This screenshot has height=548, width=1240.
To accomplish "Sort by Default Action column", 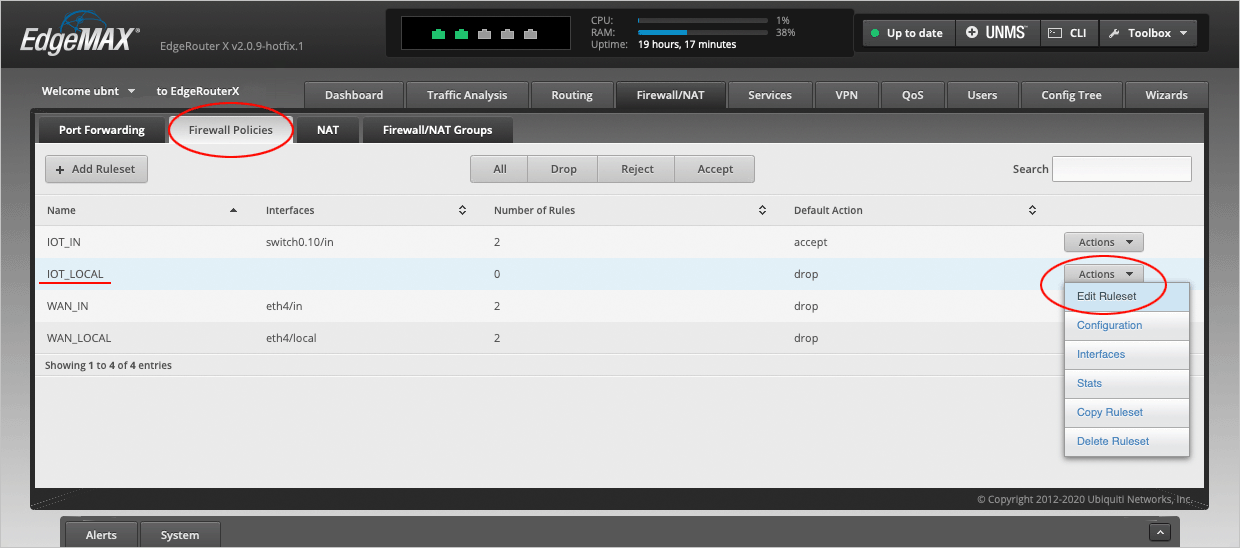I will 915,210.
